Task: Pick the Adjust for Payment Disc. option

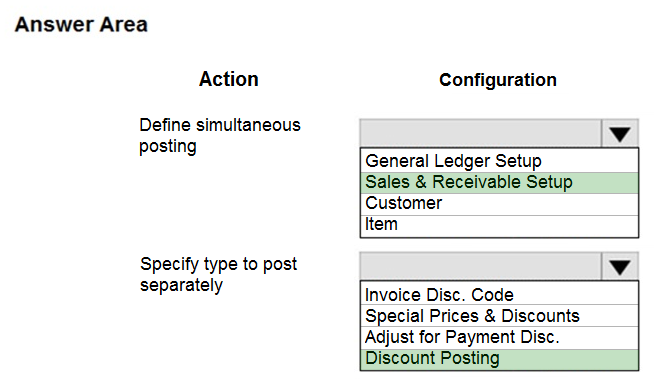Action: [499, 337]
